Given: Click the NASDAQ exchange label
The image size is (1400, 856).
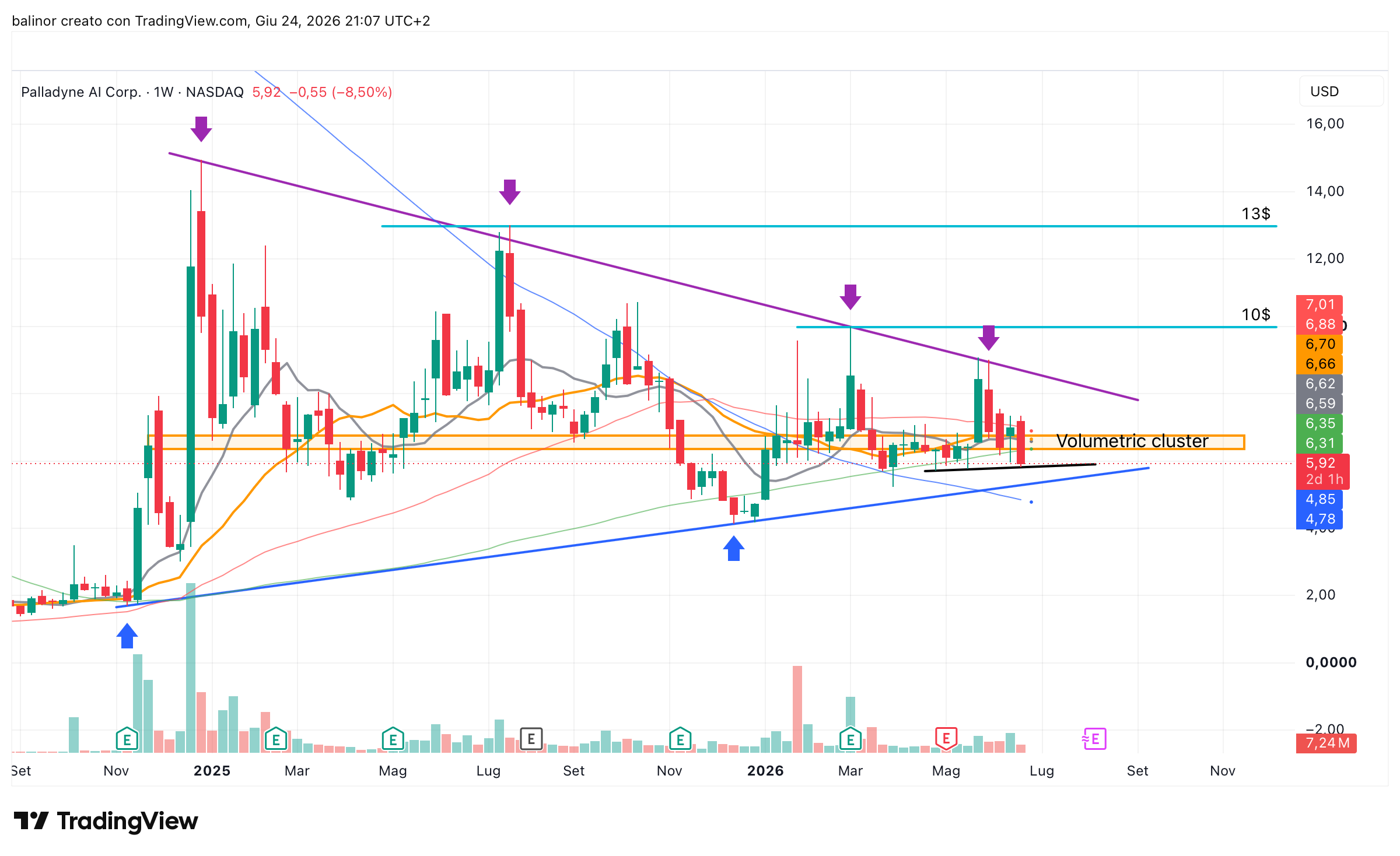Looking at the screenshot, I should point(215,92).
